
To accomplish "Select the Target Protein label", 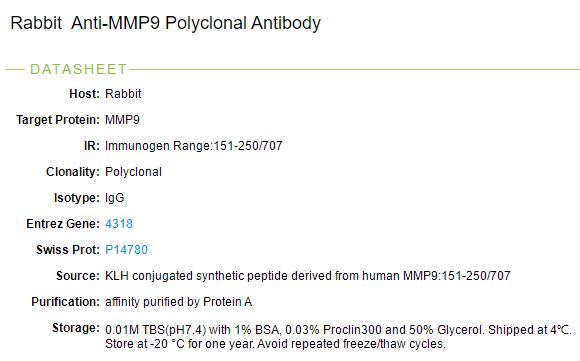I will tap(58, 120).
